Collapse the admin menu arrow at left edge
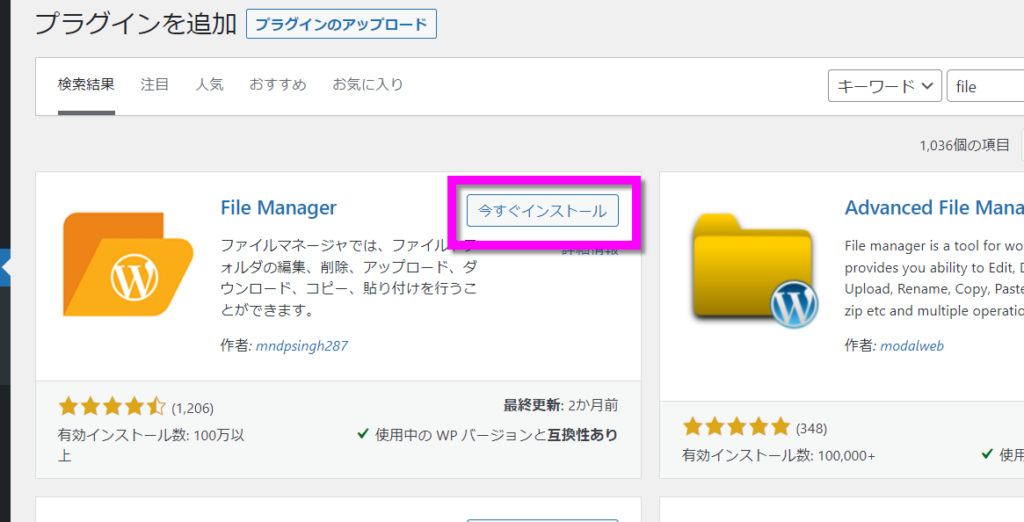Viewport: 1024px width, 522px height. (x=5, y=267)
